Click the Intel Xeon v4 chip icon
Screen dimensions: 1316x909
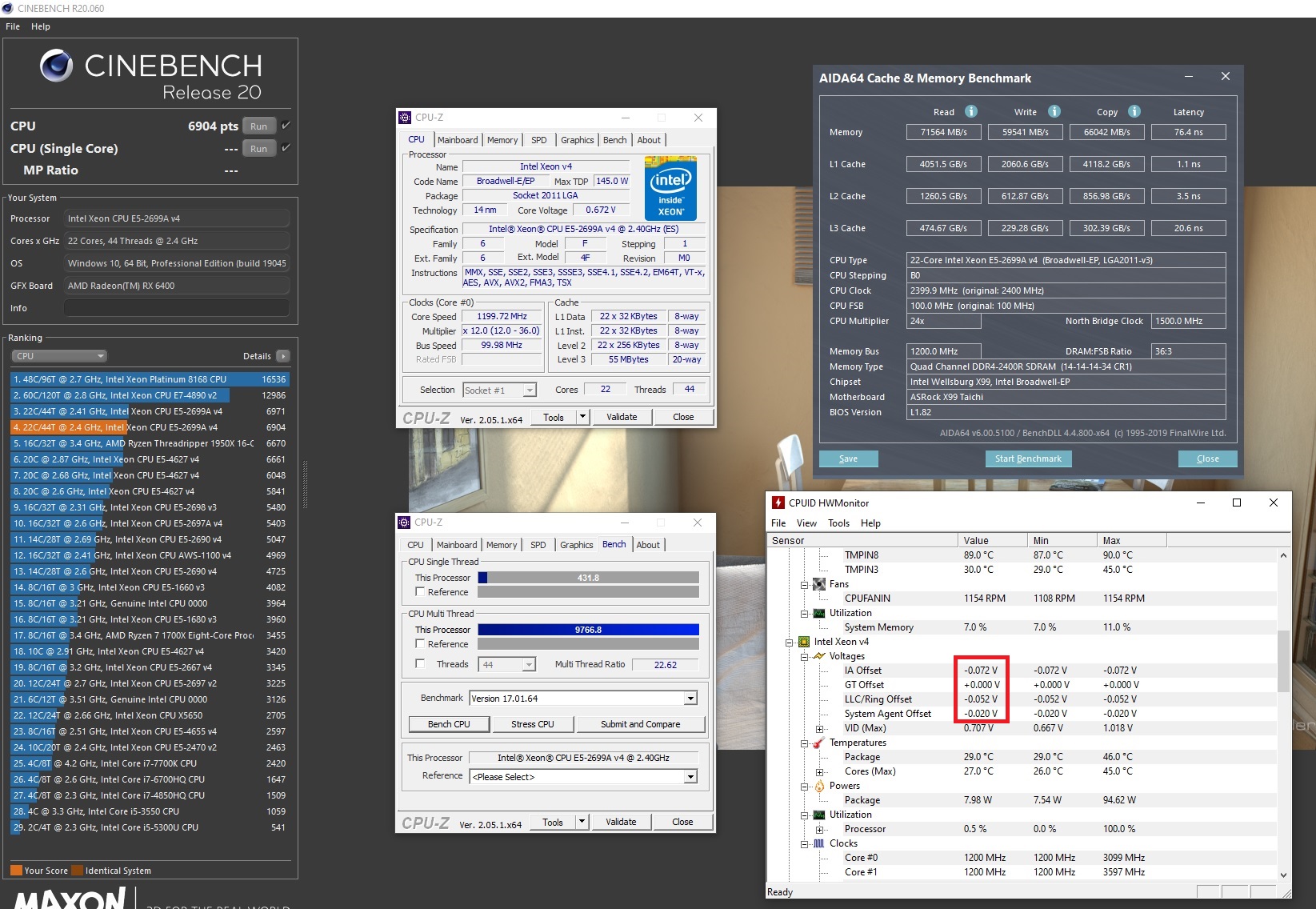804,642
